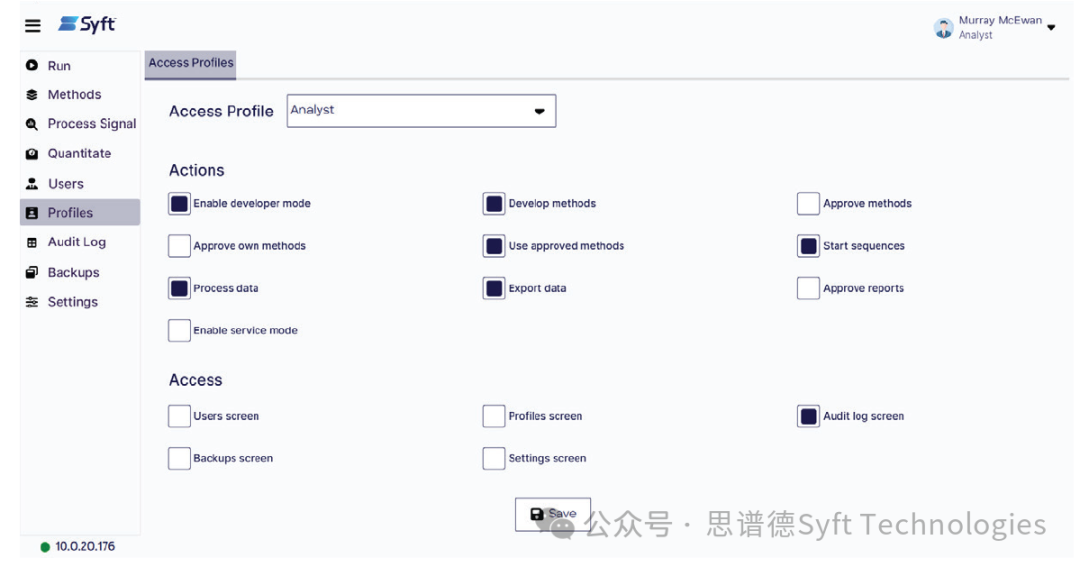Toggle Use approved methods checkbox
The height and width of the screenshot is (567, 1080).
click(x=494, y=246)
